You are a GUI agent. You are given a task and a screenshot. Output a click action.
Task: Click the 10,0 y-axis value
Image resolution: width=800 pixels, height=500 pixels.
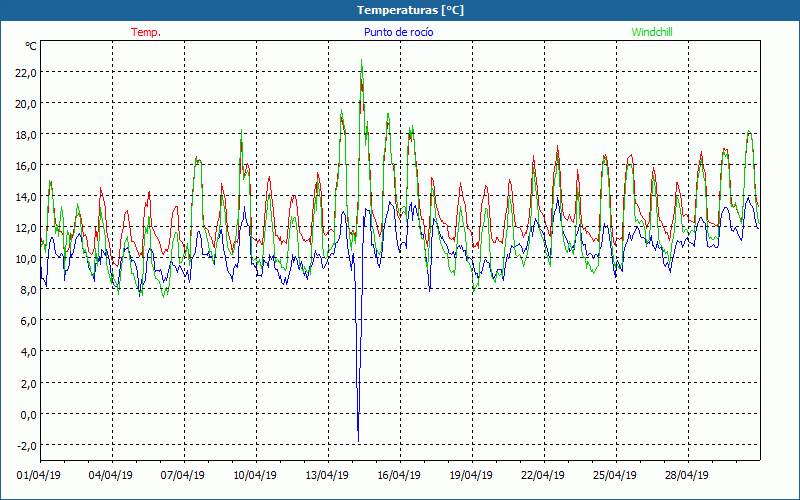pos(27,259)
